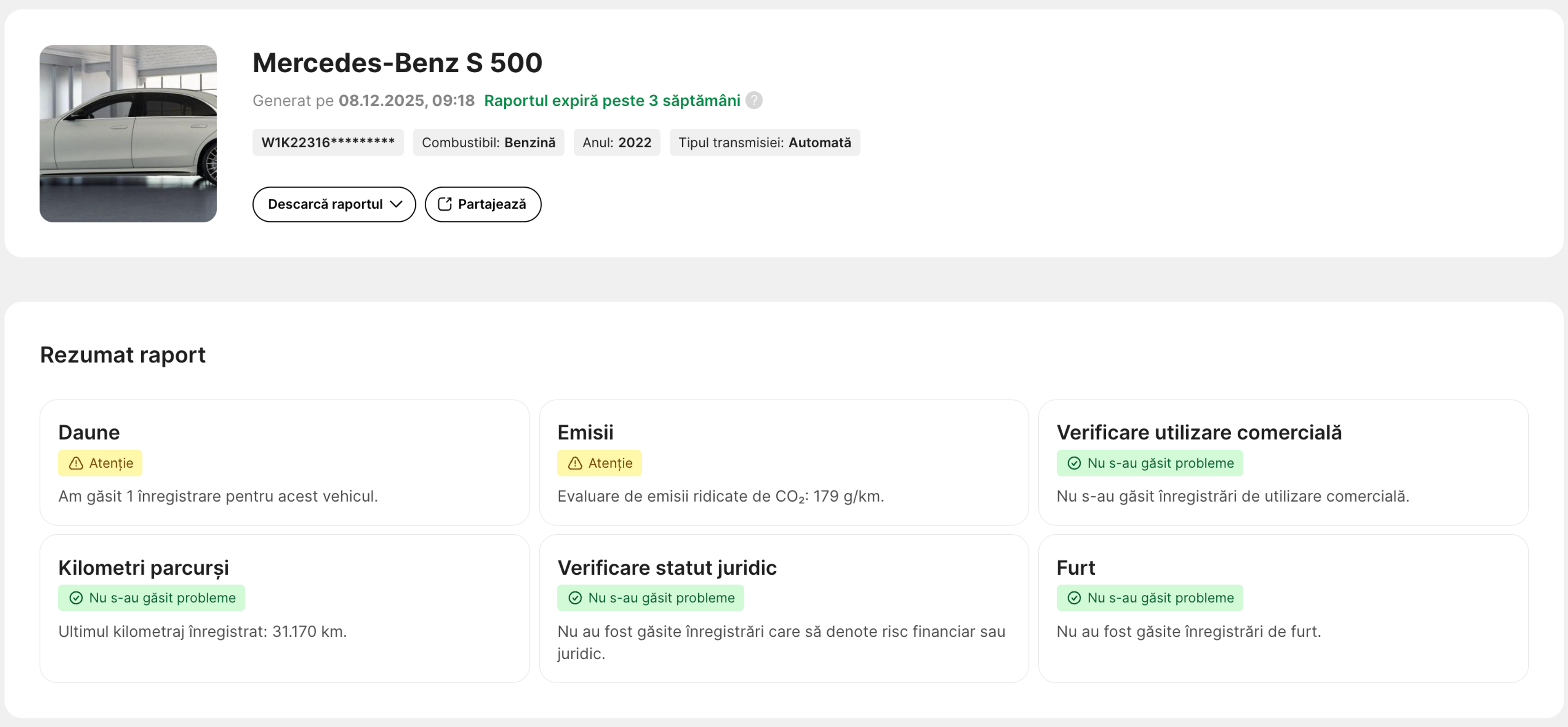This screenshot has width=1568, height=727.
Task: Expand the Descarcă raportul dropdown chevron
Action: click(396, 205)
